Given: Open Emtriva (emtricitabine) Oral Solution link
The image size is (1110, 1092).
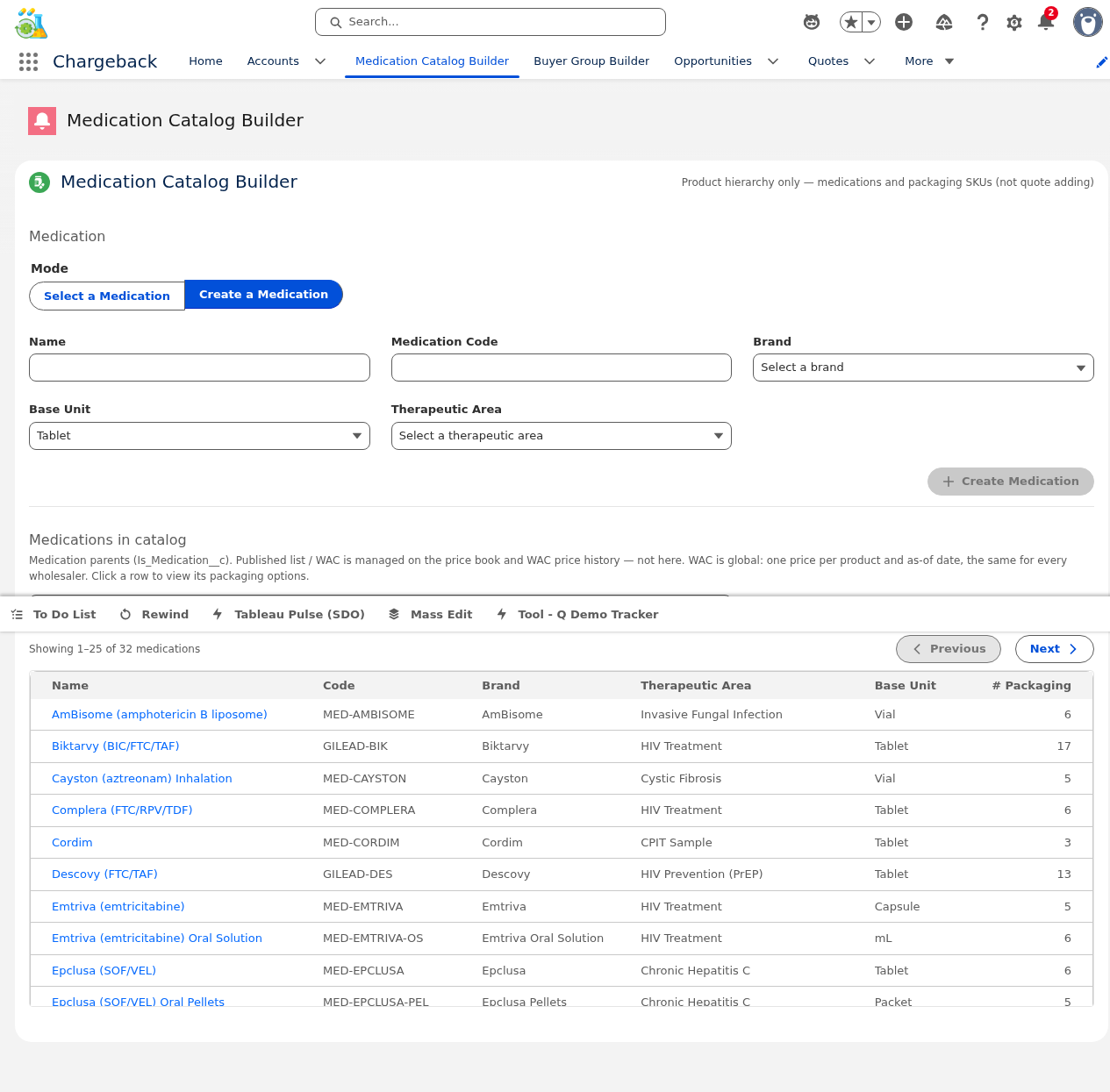Looking at the screenshot, I should (156, 939).
